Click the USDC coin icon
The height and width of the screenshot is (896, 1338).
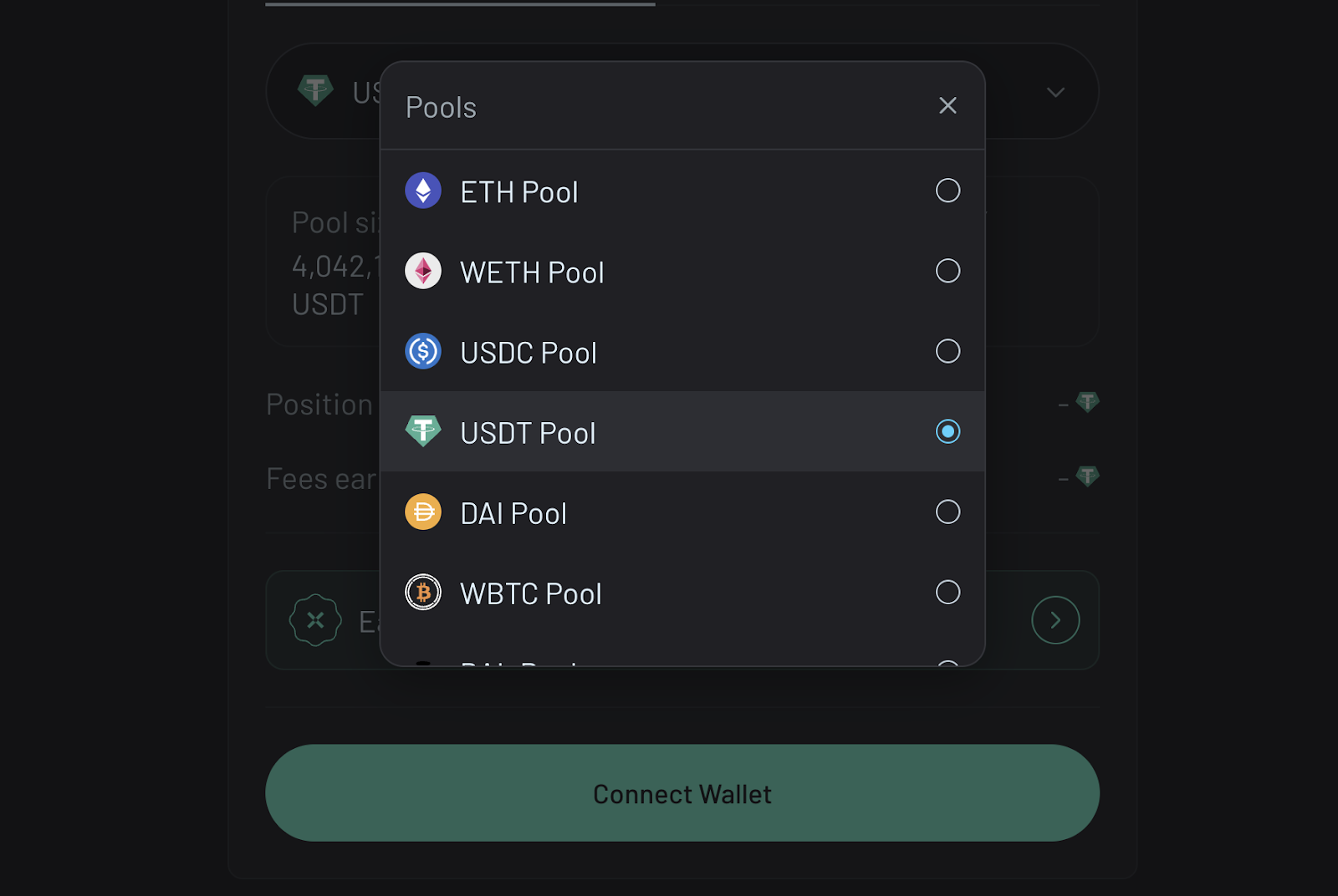click(x=423, y=351)
